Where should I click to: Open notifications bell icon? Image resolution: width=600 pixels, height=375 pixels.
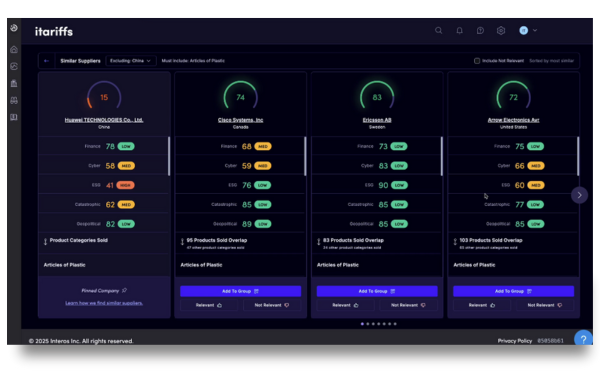(x=460, y=31)
